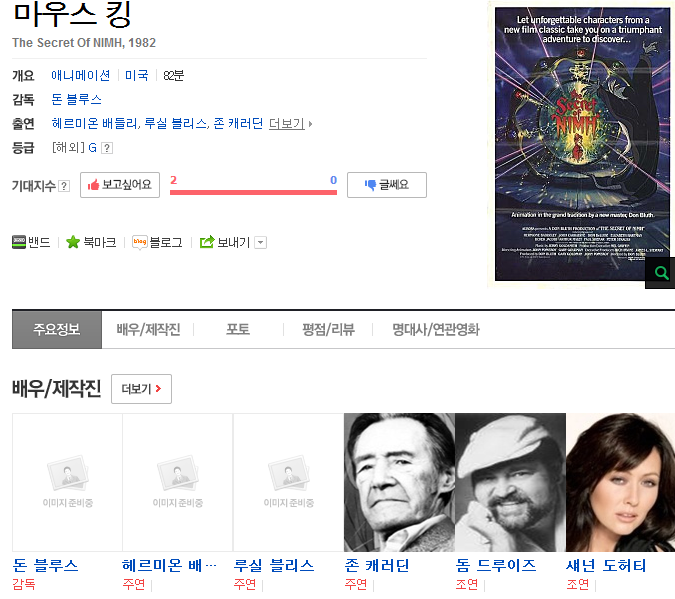
Task: Open the Secret of NIMH poster image
Action: [x=581, y=144]
